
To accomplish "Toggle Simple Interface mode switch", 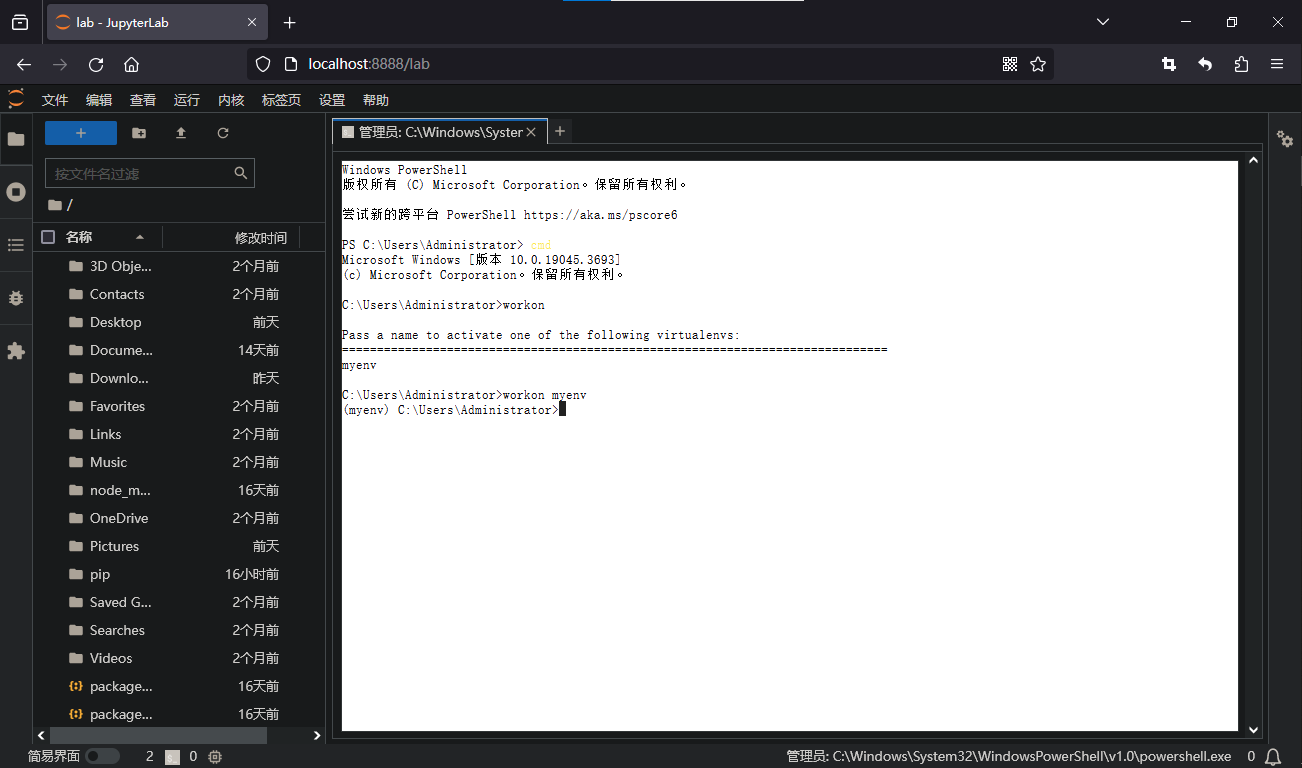I will [x=102, y=757].
